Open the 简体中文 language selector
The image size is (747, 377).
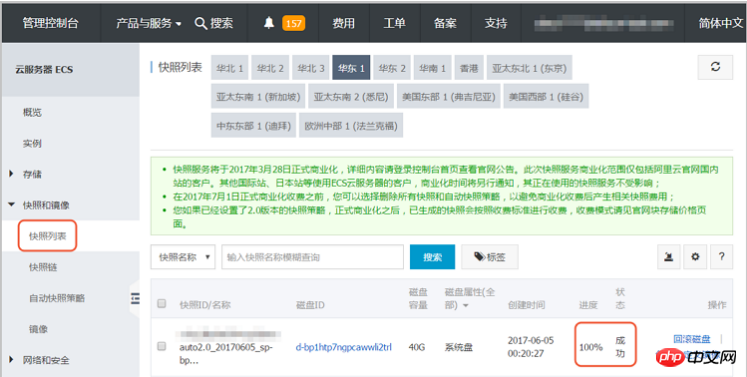coord(721,23)
